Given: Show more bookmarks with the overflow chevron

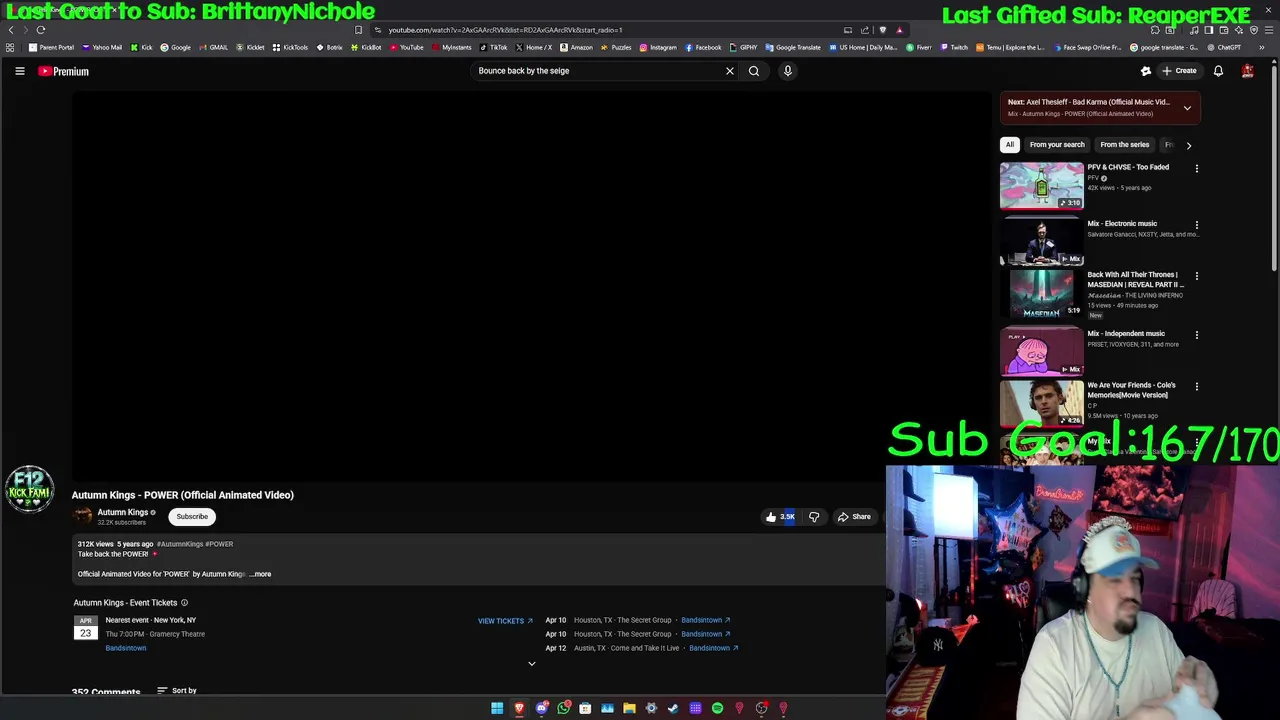Looking at the screenshot, I should [1261, 47].
